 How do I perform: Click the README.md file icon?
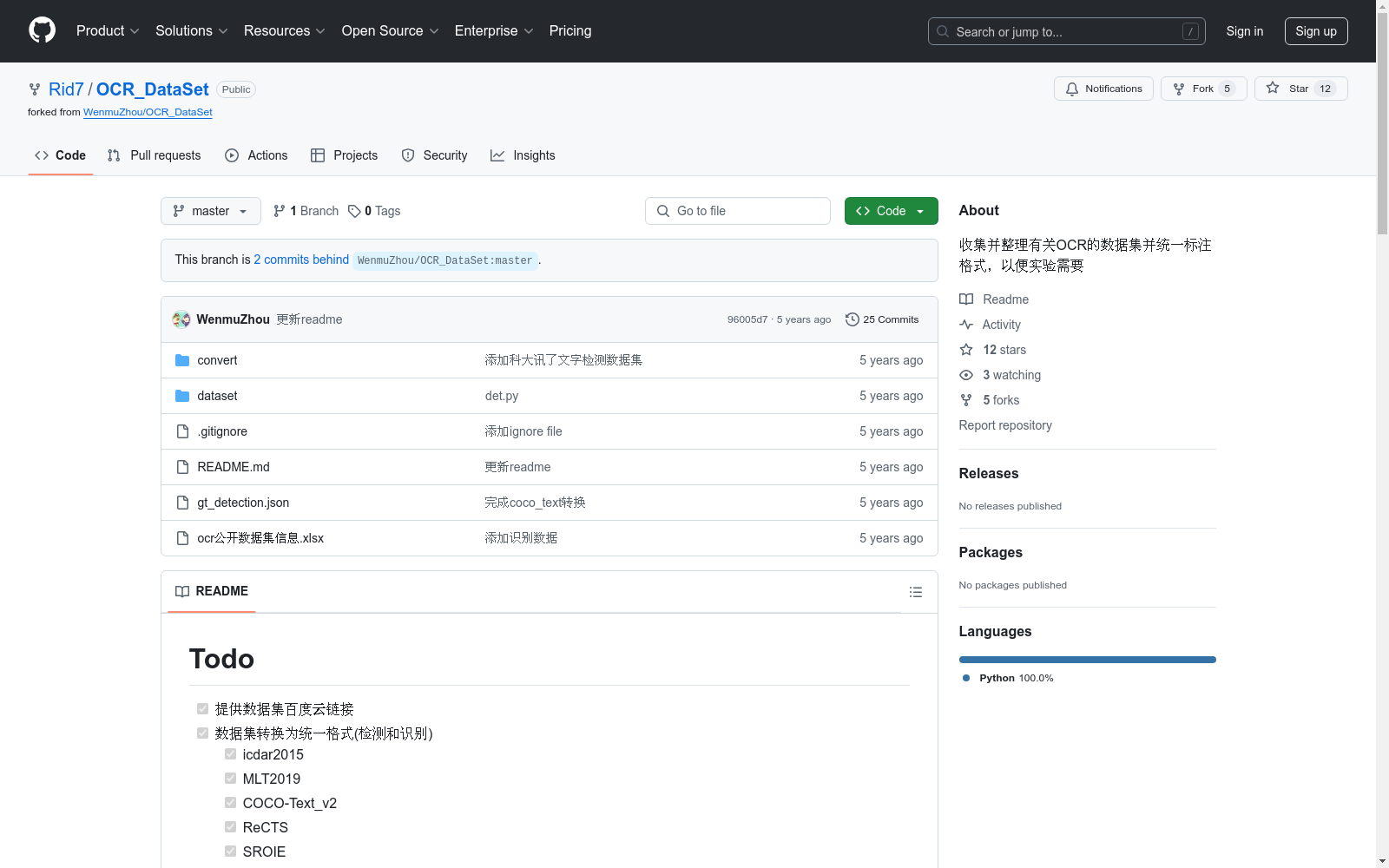(182, 467)
